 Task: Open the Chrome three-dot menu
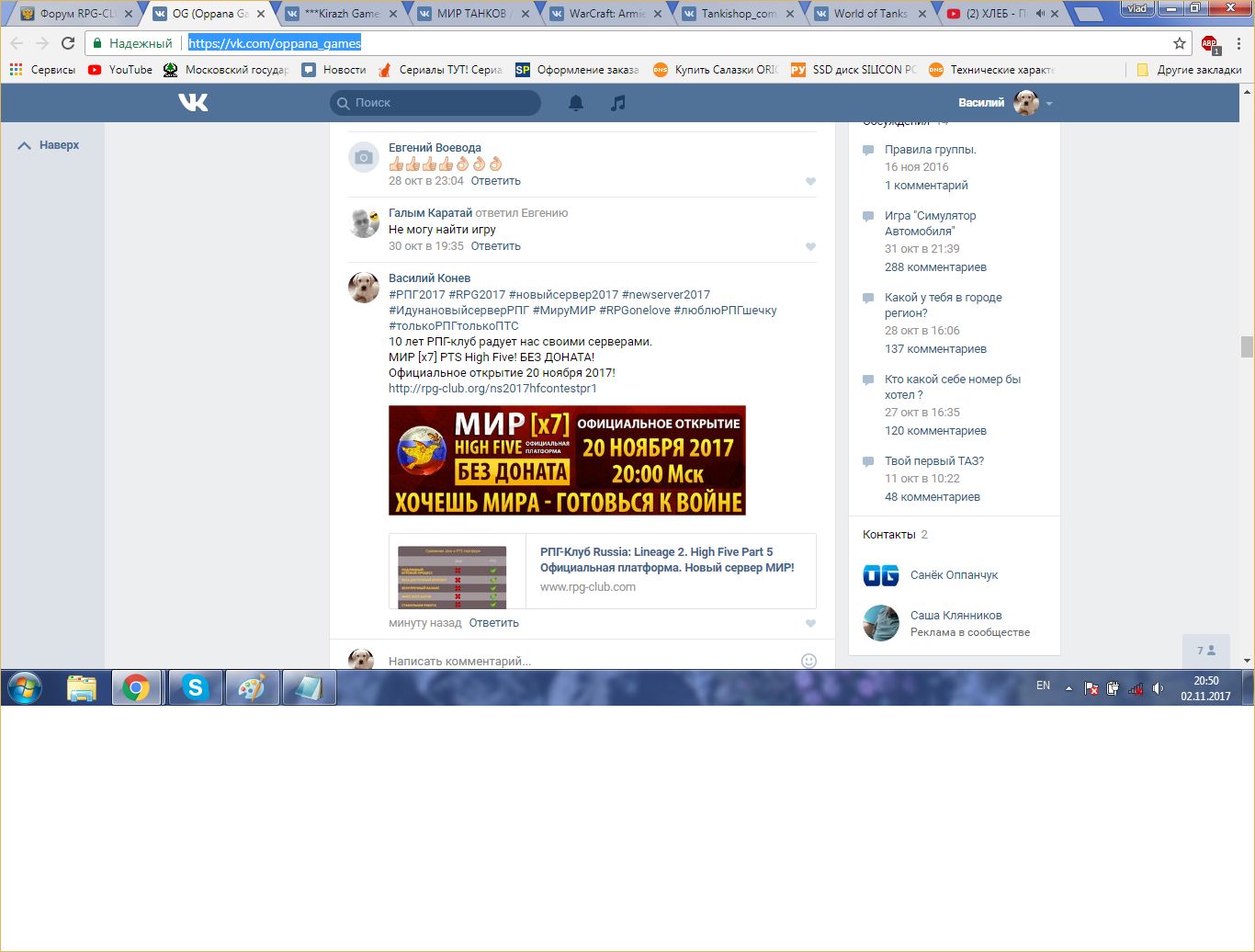[1238, 43]
